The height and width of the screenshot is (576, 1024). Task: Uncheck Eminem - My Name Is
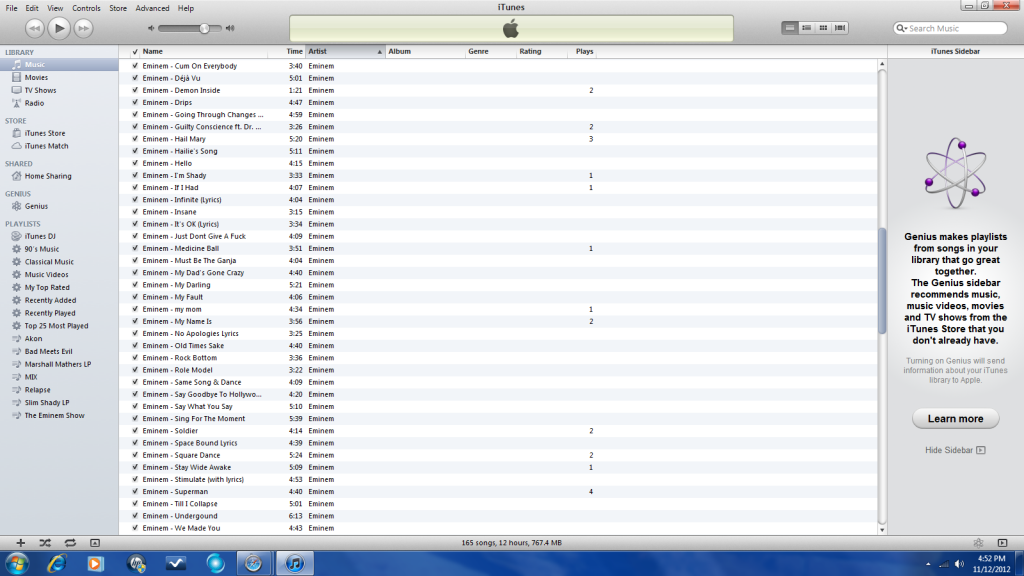coord(135,321)
